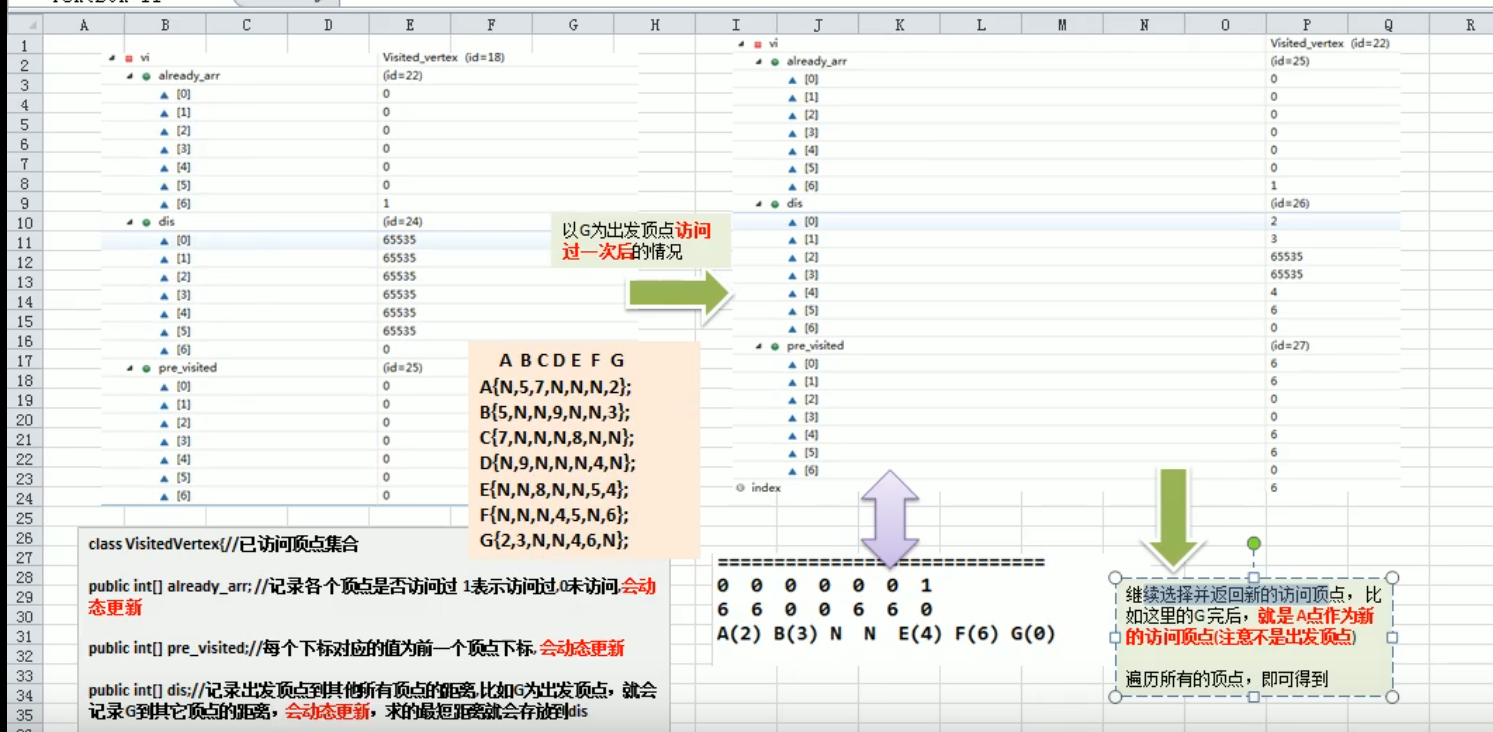Click the line 'A(2) B(3) N N E(4) F(6) G(0)'
The image size is (1493, 732).
pos(886,634)
